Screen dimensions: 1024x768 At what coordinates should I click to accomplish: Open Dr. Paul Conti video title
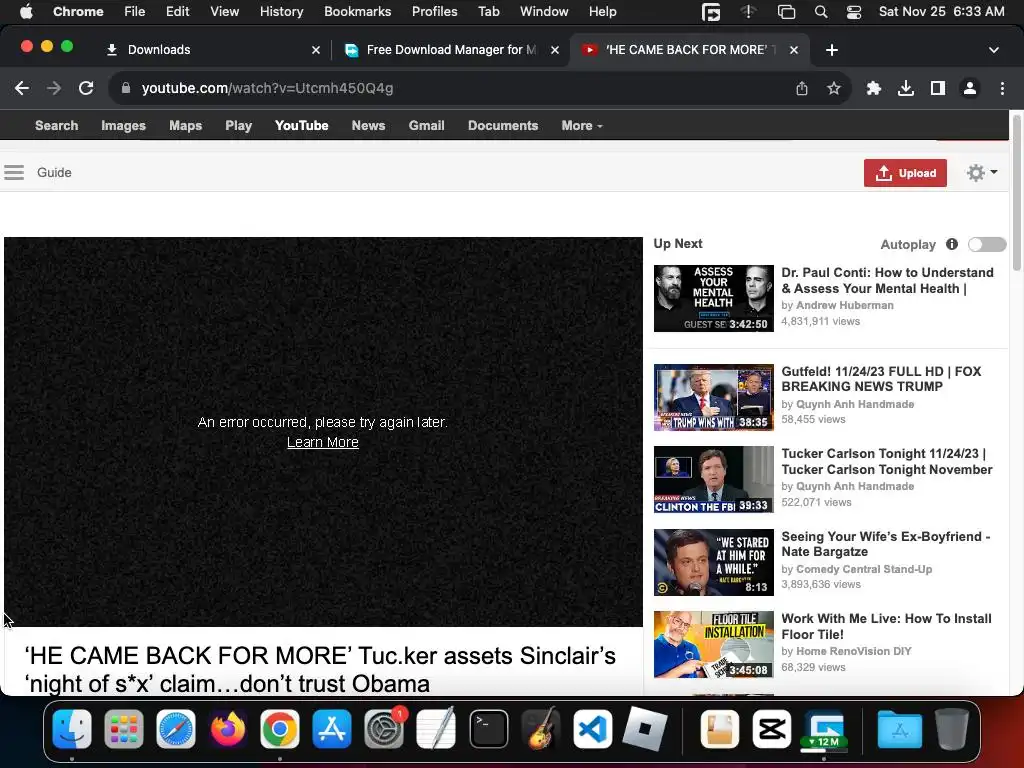click(x=887, y=280)
